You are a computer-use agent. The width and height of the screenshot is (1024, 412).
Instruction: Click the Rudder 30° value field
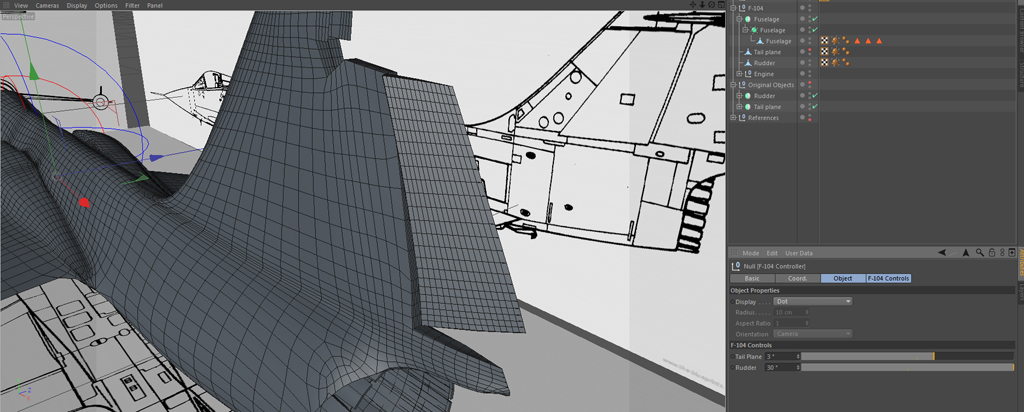[780, 368]
